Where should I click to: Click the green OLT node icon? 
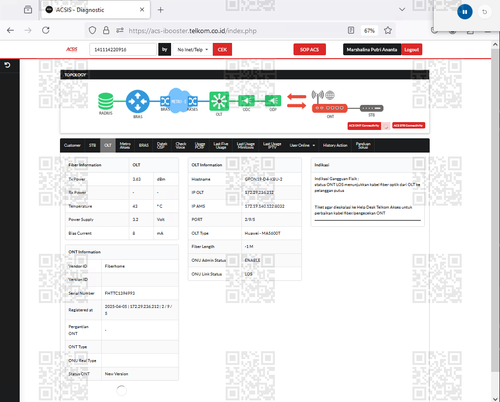[x=219, y=101]
